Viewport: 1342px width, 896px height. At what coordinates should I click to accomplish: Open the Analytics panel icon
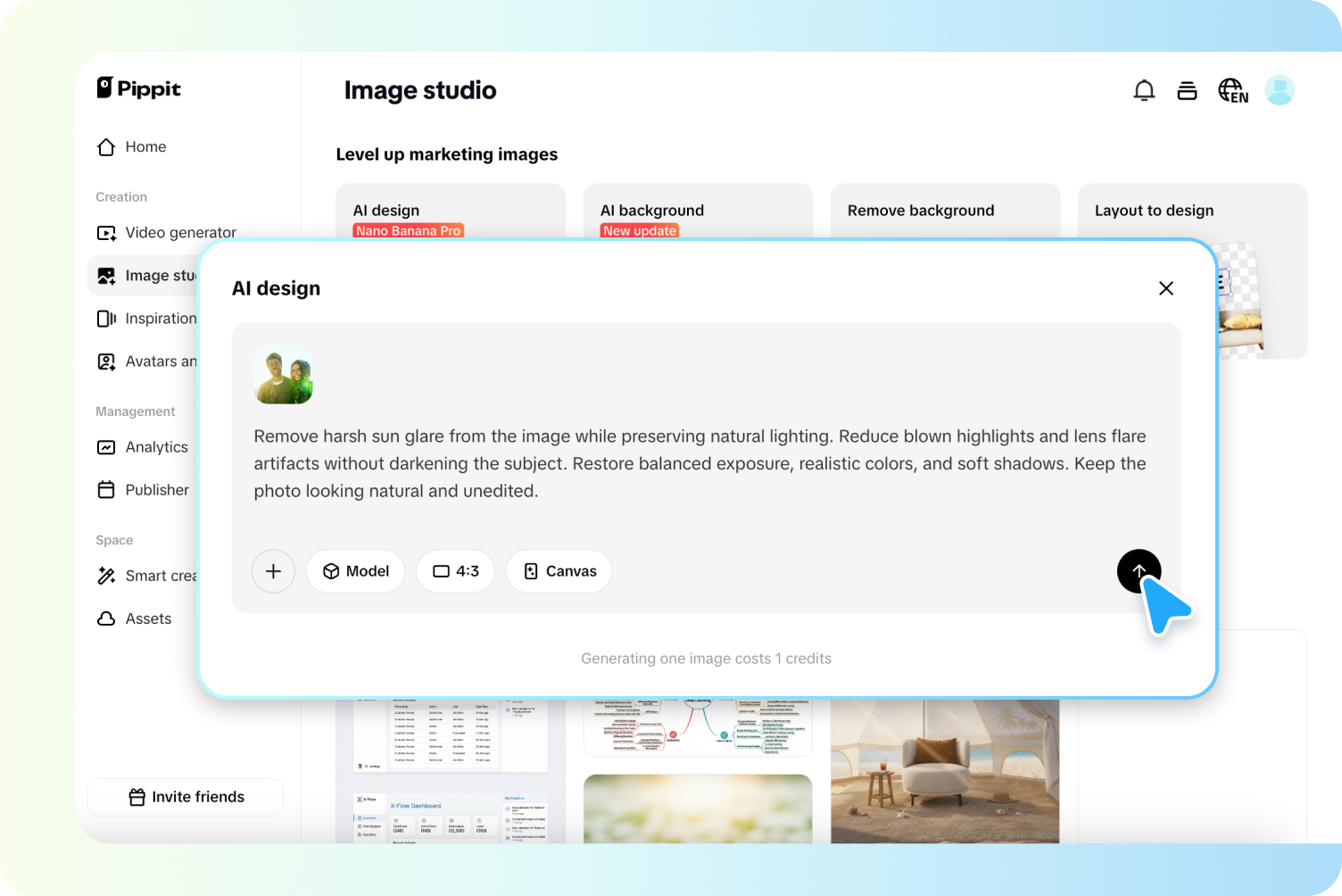[x=106, y=447]
